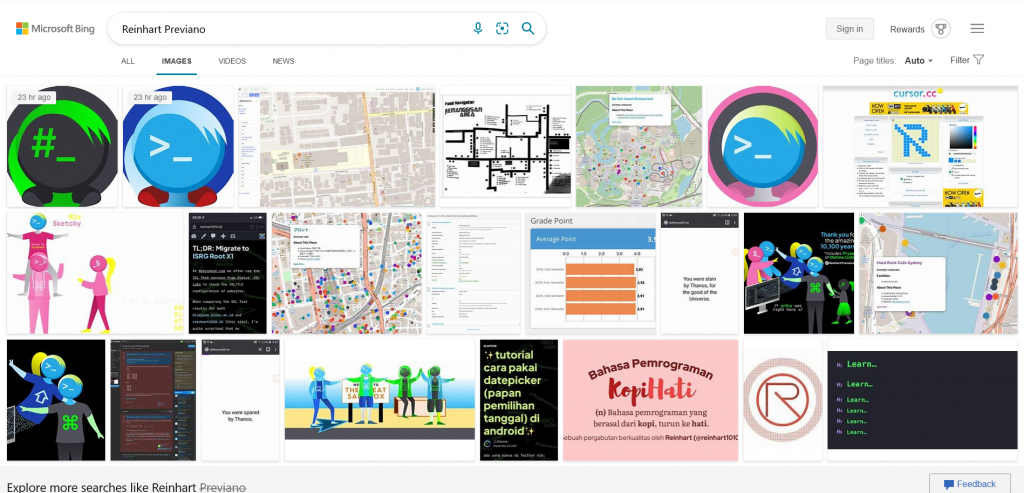
Task: Open the red circular R logo image
Action: tap(782, 400)
